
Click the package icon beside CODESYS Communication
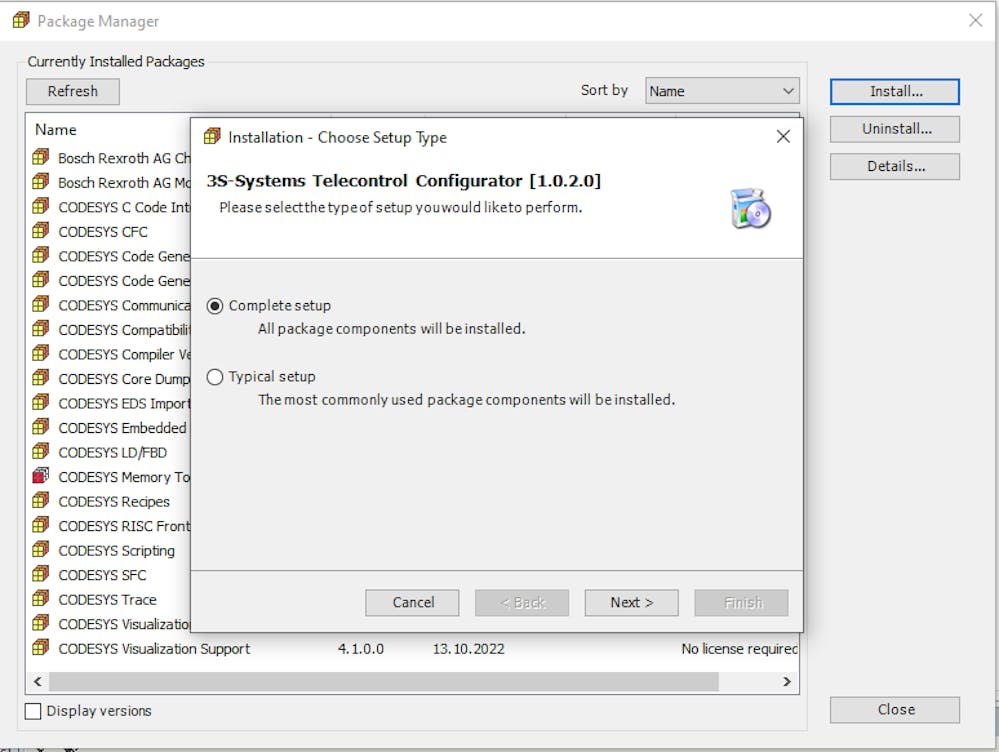click(x=40, y=304)
